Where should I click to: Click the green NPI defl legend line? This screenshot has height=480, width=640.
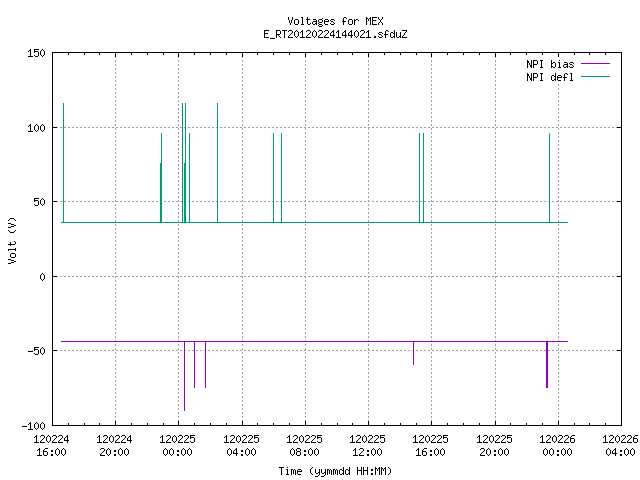click(x=595, y=77)
